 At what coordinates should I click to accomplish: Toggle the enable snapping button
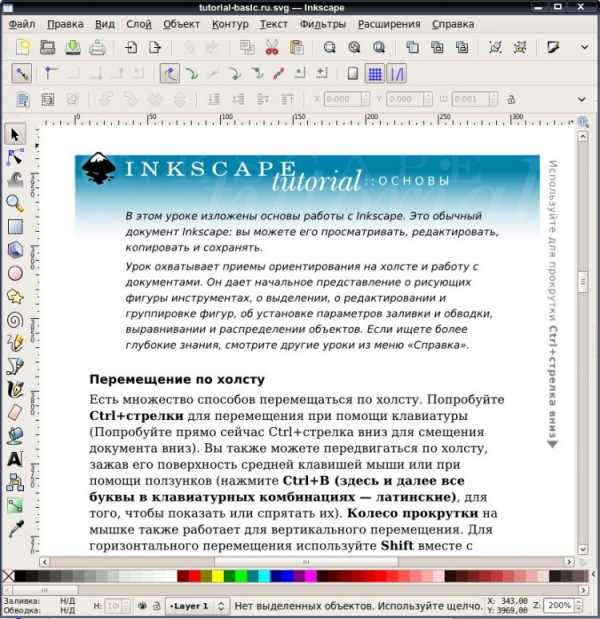click(21, 73)
